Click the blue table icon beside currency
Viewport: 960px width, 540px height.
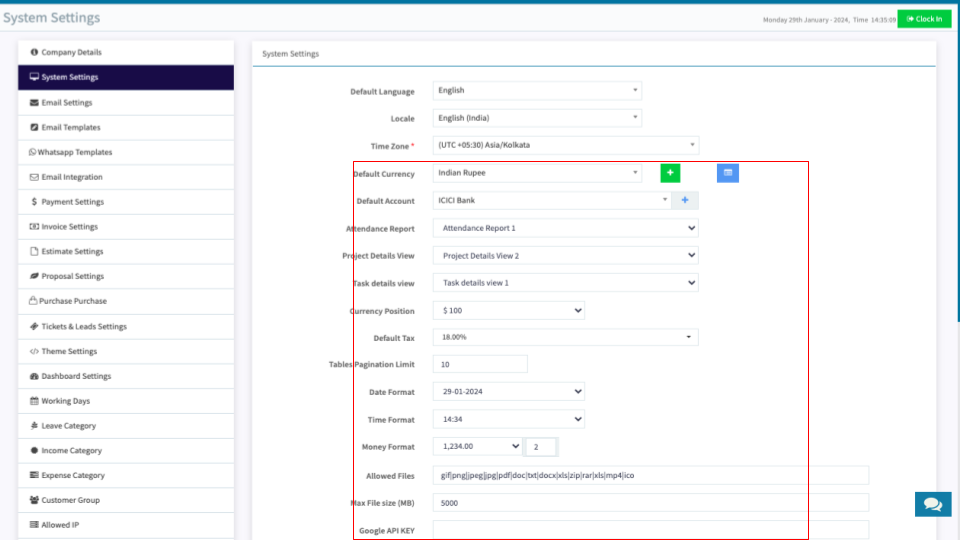click(728, 173)
